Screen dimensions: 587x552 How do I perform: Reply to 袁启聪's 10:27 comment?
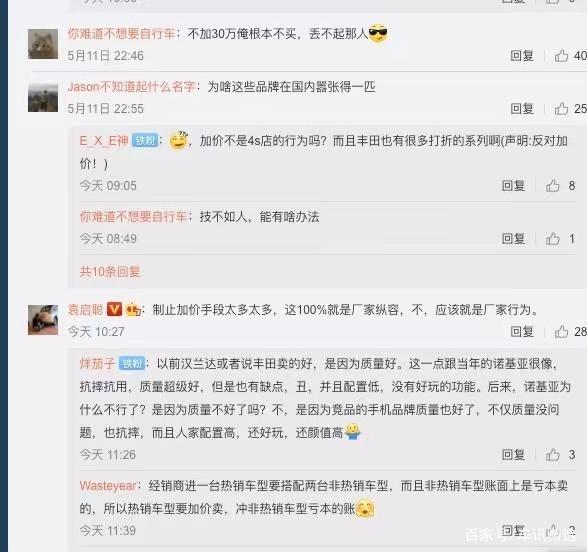(522, 331)
